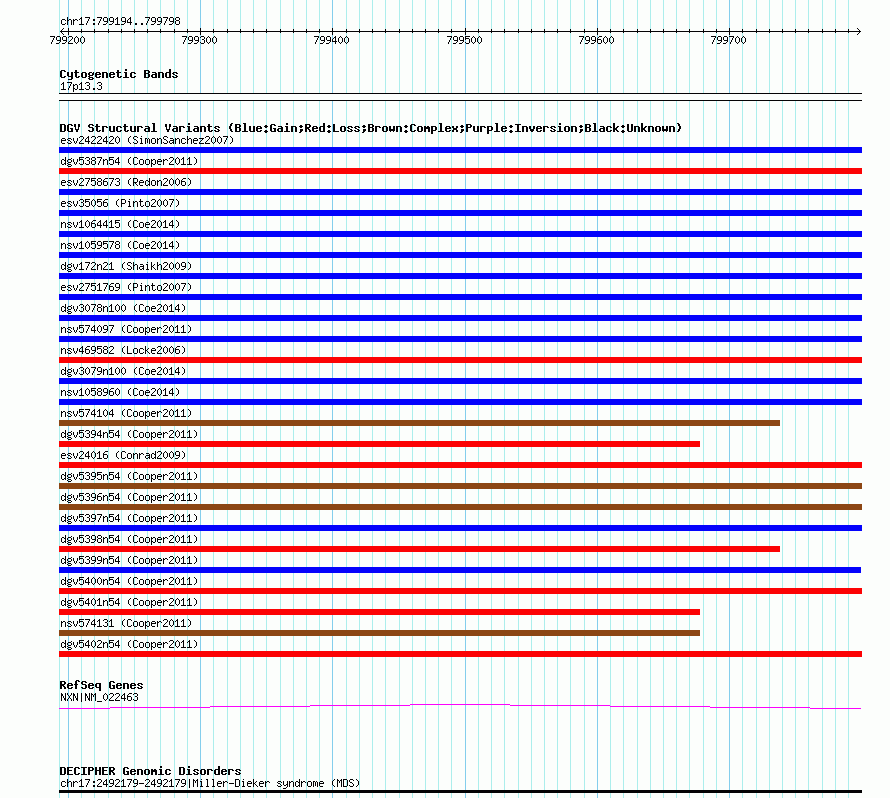Select the red bar under dgv5402n54
Screen dimensions: 890x798
(460, 654)
